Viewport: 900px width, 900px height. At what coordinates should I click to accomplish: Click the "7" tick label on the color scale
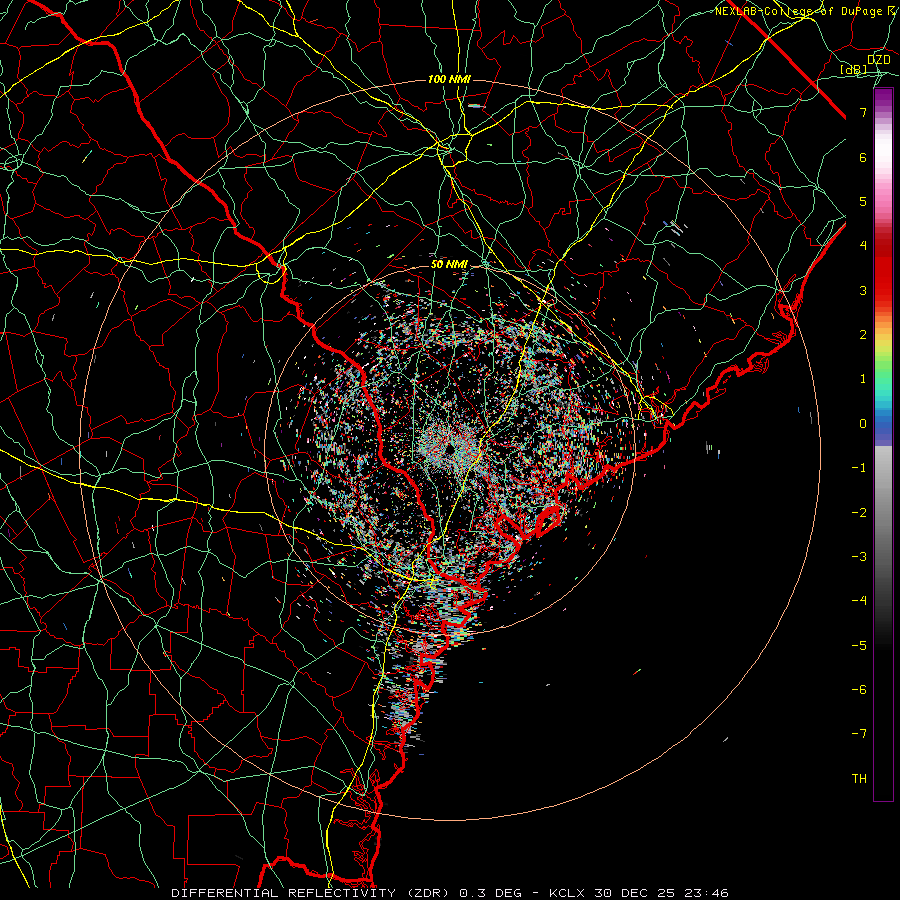pyautogui.click(x=863, y=112)
